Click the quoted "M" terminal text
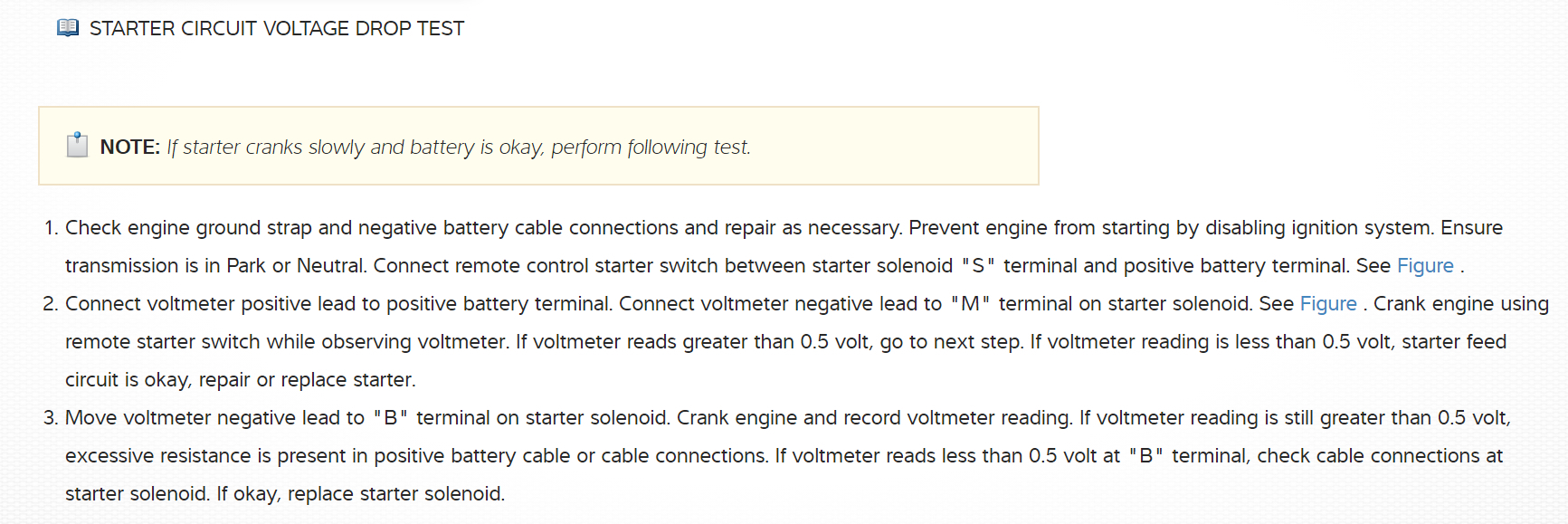This screenshot has height=524, width=1568. click(970, 304)
